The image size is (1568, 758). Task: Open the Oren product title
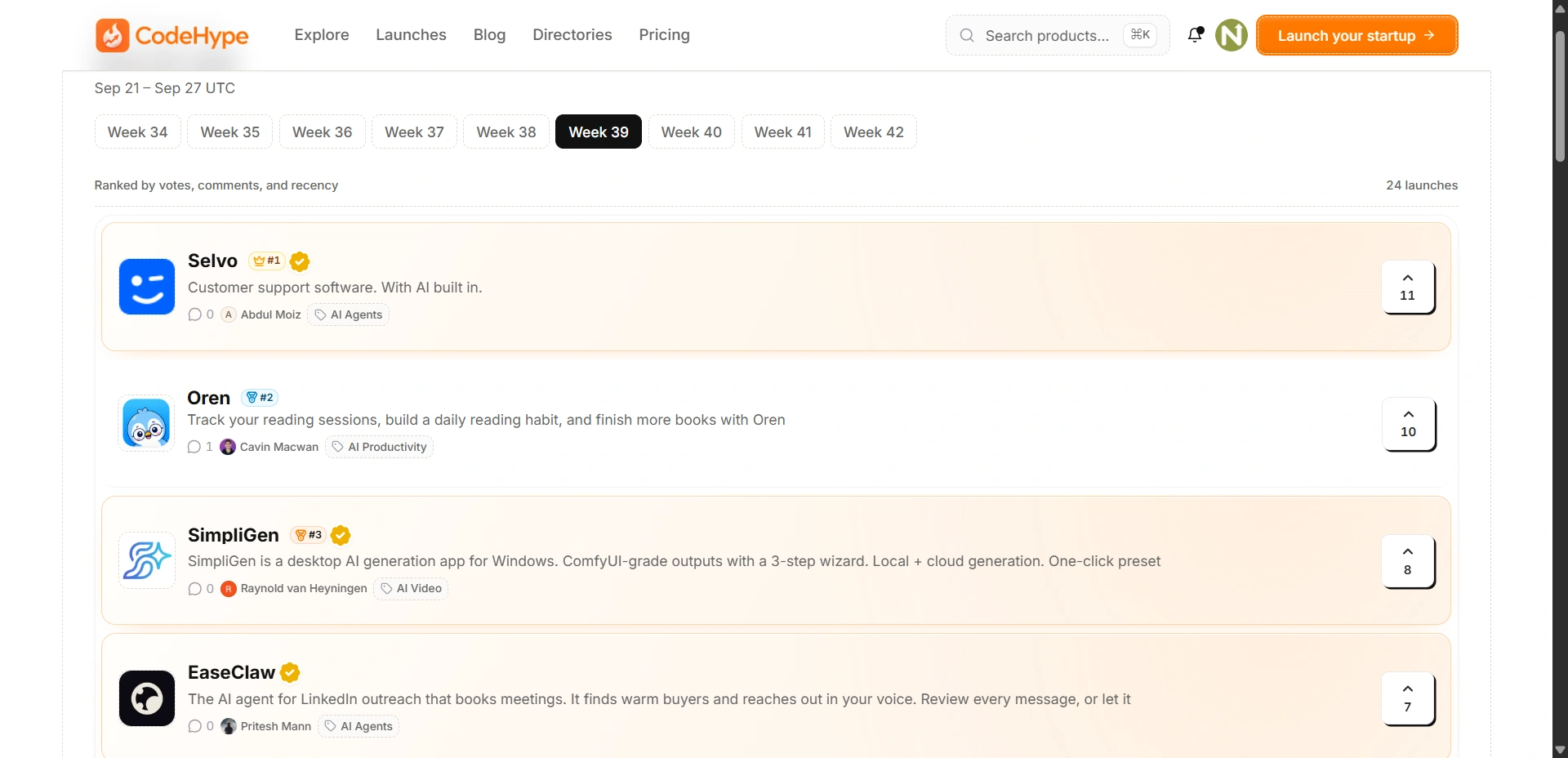[209, 398]
